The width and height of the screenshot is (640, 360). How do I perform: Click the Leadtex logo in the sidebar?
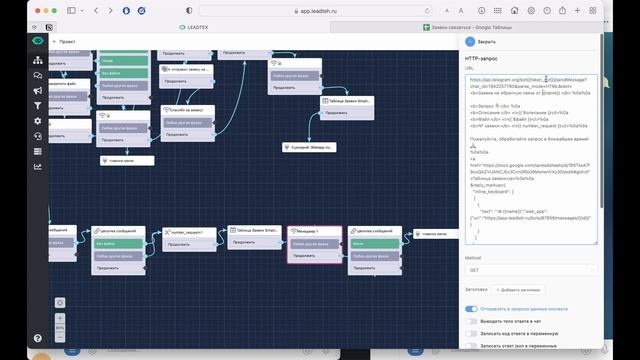(x=38, y=41)
